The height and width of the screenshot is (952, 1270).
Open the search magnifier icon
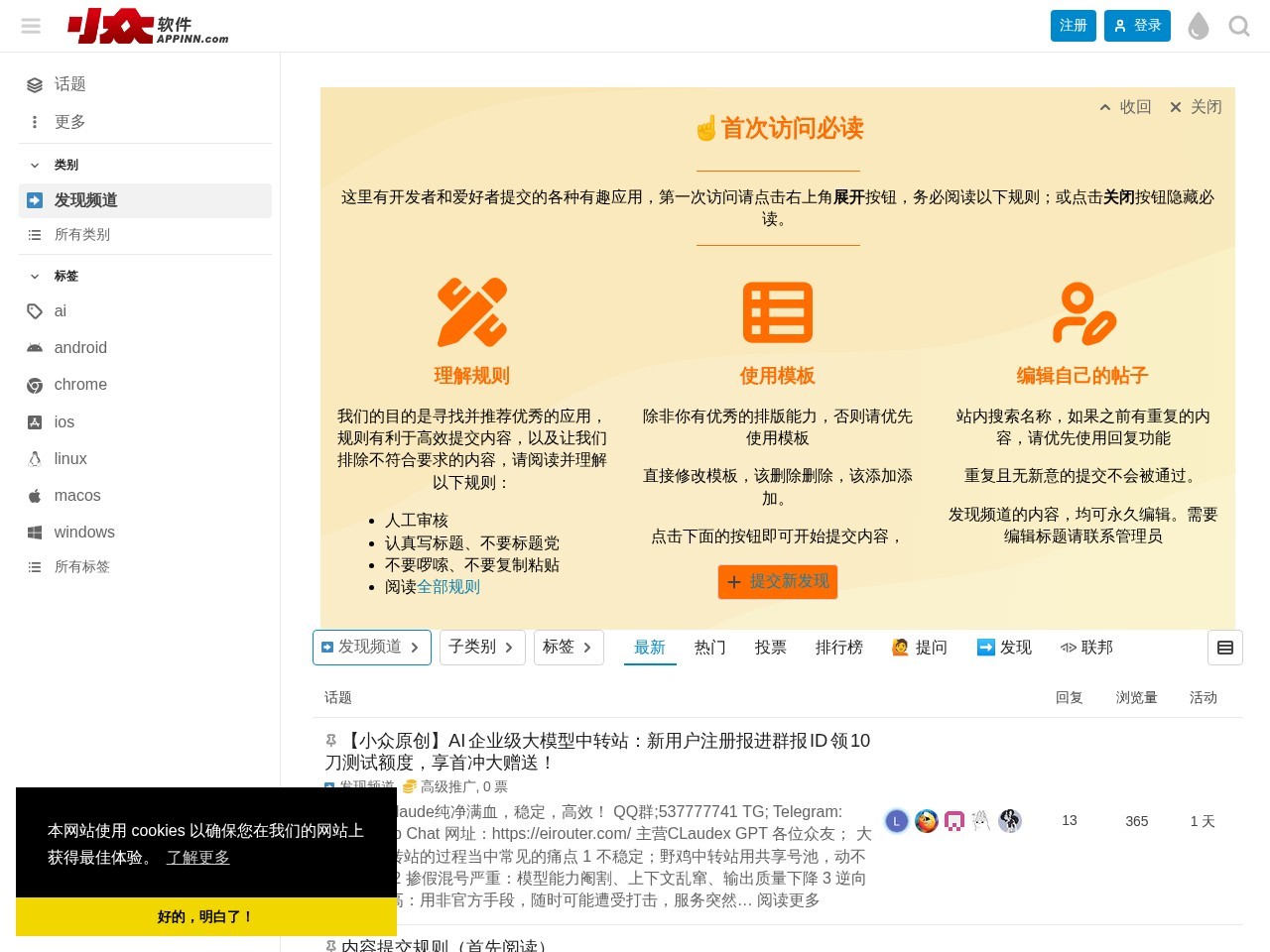1238,26
